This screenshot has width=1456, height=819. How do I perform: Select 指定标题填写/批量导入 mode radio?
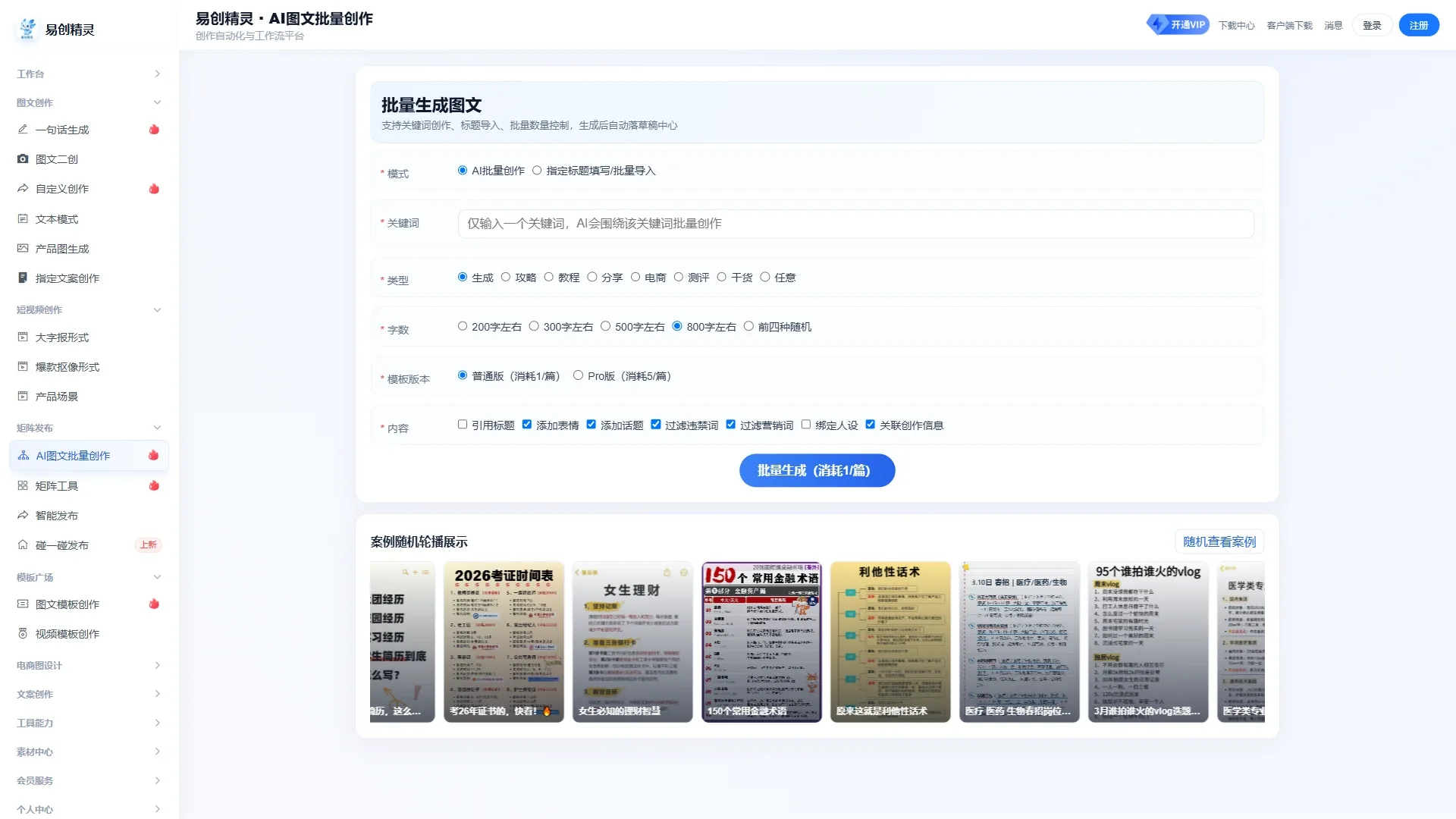click(537, 171)
